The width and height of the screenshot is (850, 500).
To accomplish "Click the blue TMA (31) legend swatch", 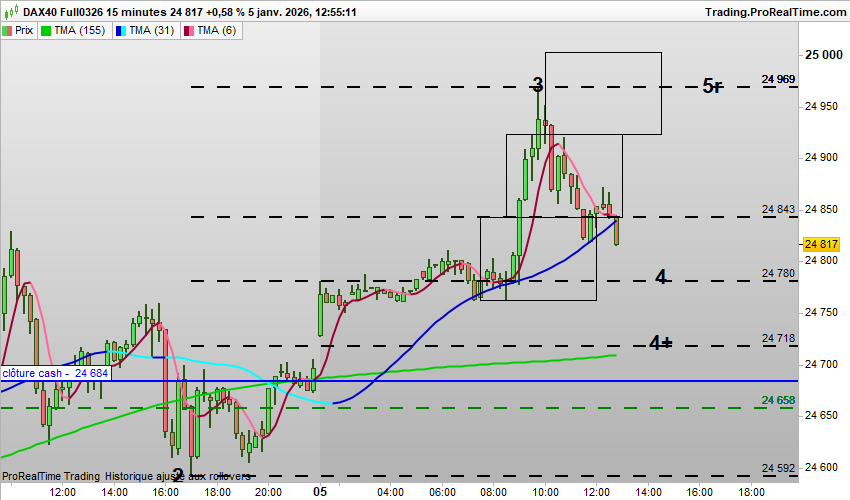I will (x=121, y=31).
